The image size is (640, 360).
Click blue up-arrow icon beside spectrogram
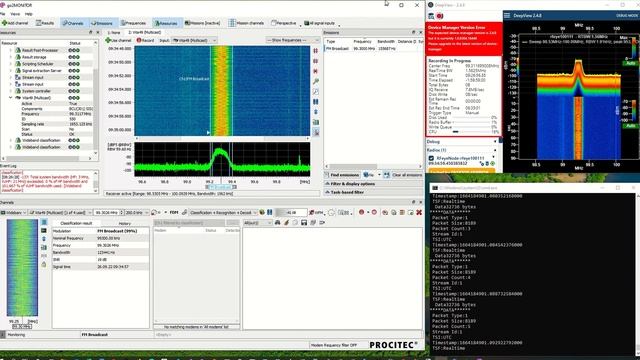click(x=316, y=112)
